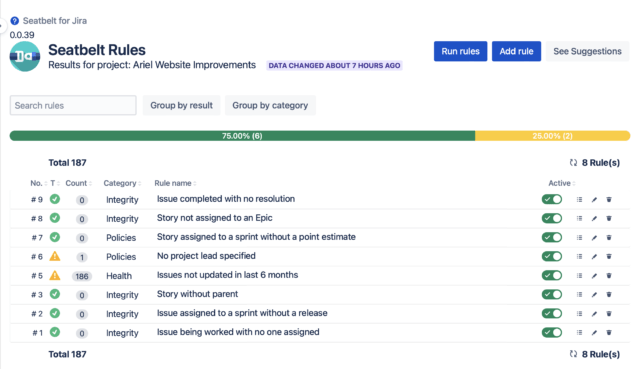
Task: Delete the sprint without a point estimate rule
Action: coord(609,238)
